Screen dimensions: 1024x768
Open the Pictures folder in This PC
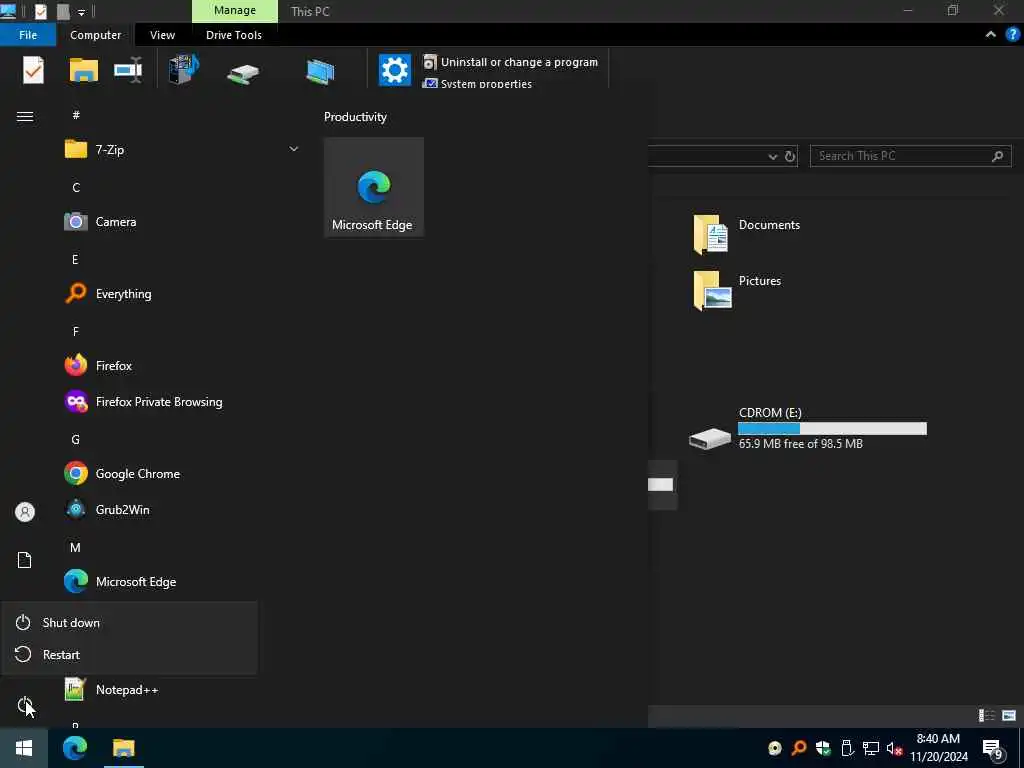click(x=738, y=290)
